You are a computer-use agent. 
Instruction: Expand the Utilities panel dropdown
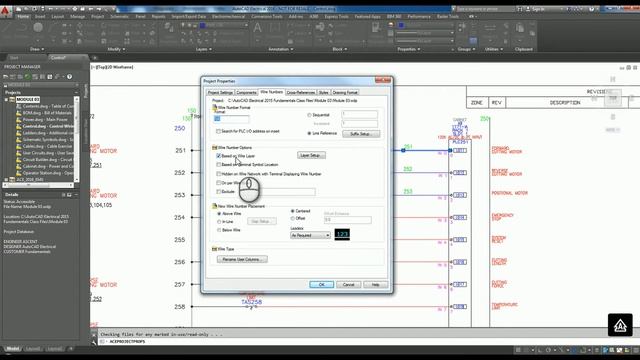click(x=494, y=49)
